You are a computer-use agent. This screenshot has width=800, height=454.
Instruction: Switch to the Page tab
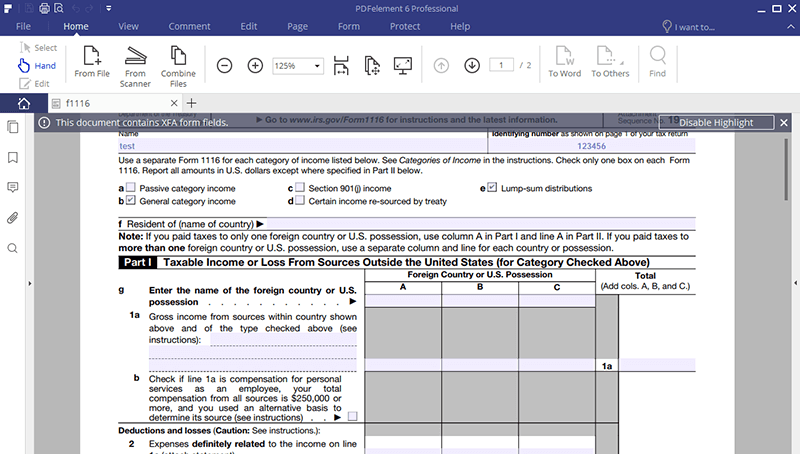297,26
